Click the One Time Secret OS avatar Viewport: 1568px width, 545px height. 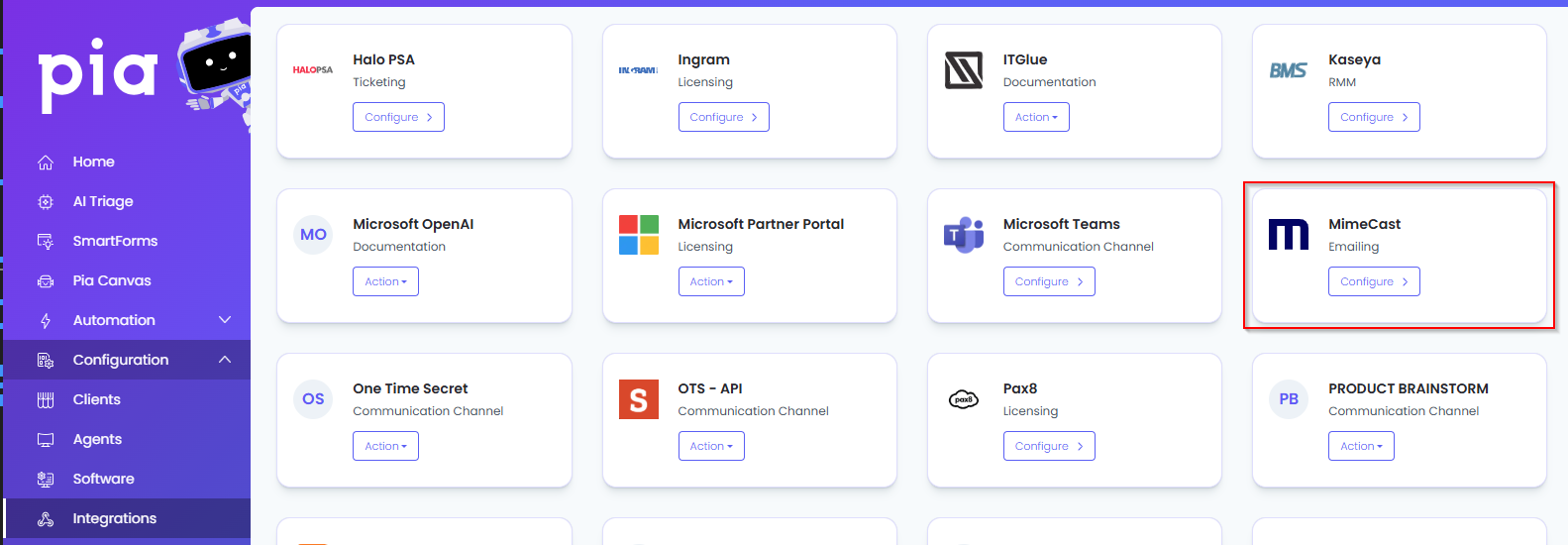(x=313, y=399)
